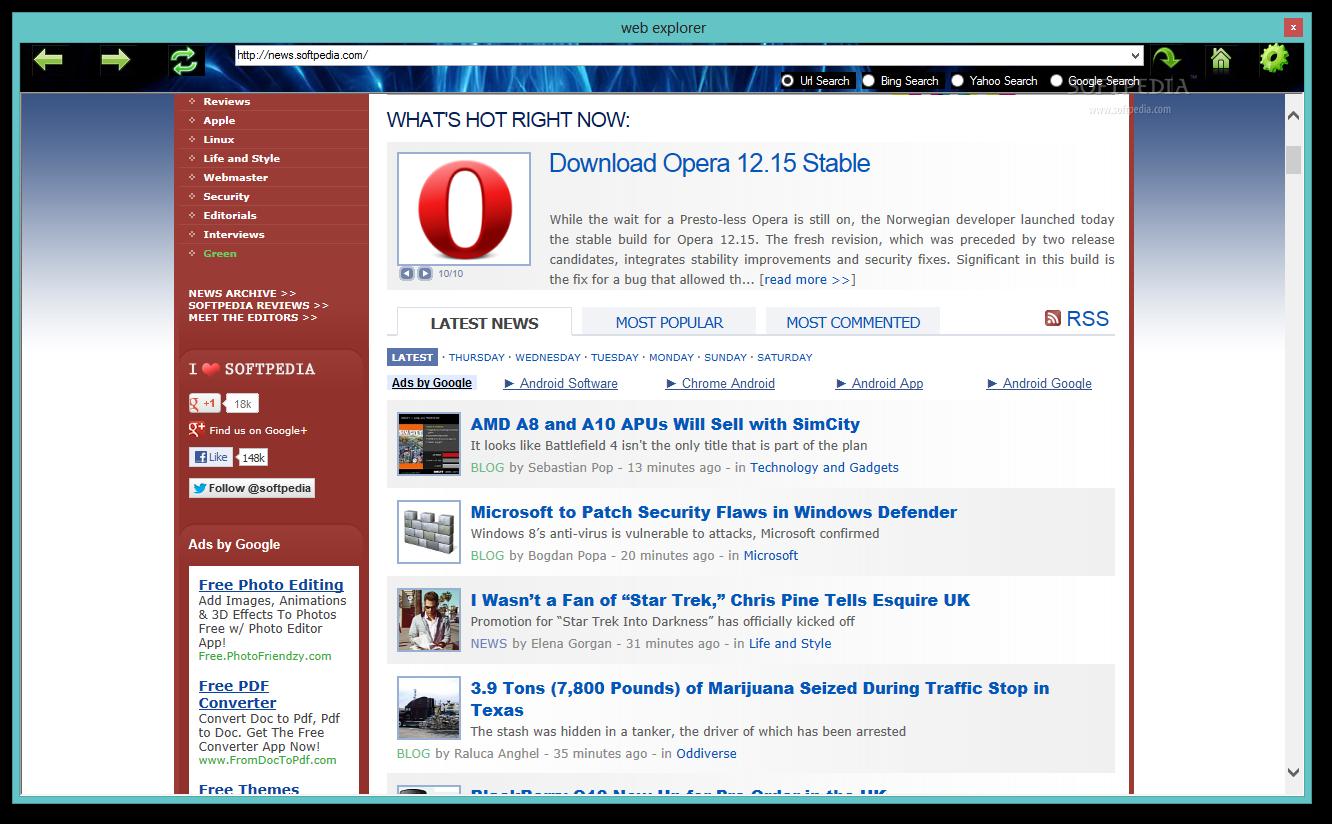Open the Android Software ad link
This screenshot has height=824, width=1332.
(569, 383)
